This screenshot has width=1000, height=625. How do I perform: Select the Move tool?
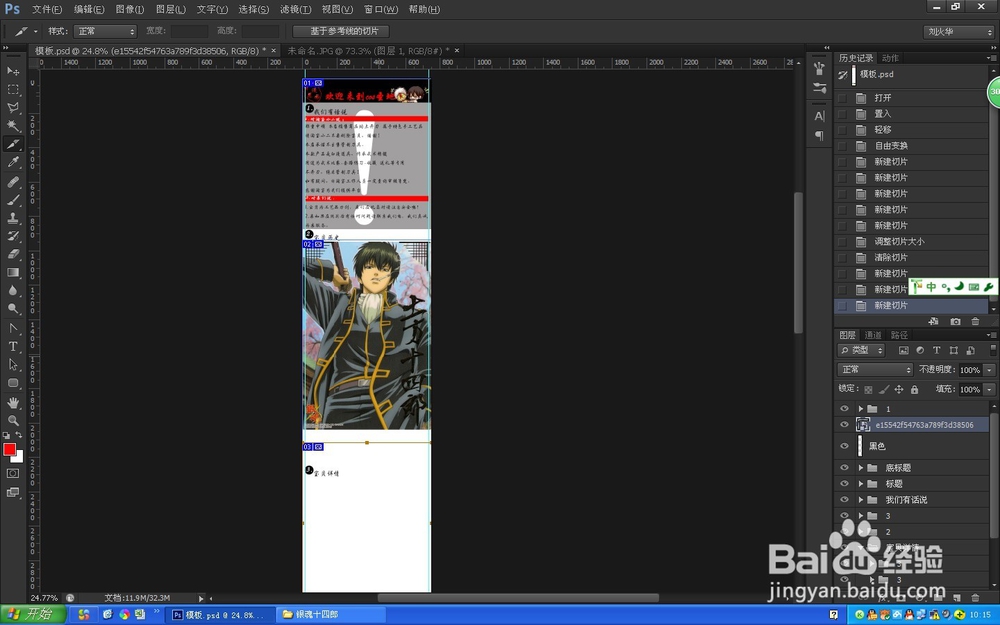click(x=13, y=71)
